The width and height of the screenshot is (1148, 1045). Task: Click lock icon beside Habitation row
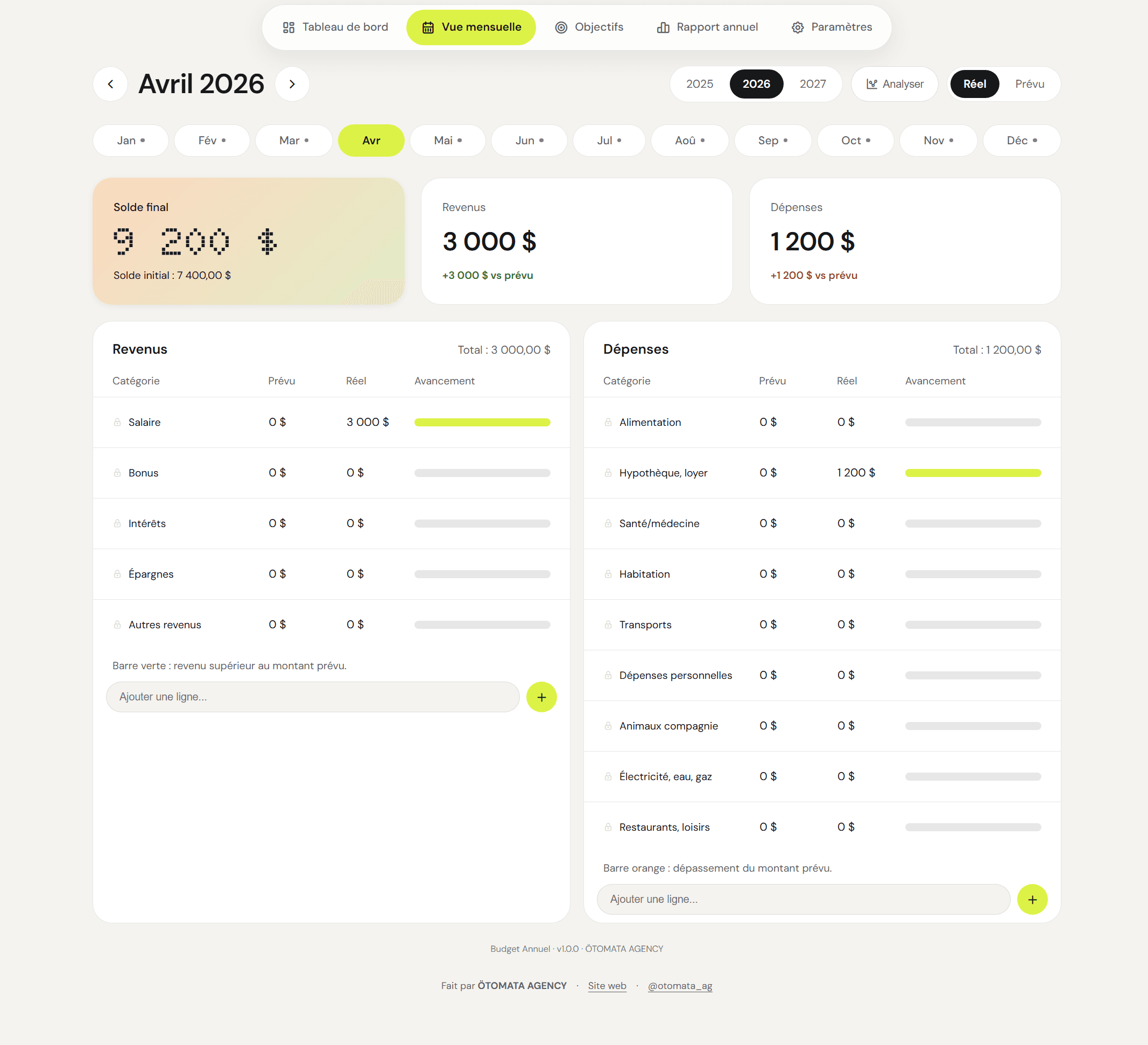608,574
